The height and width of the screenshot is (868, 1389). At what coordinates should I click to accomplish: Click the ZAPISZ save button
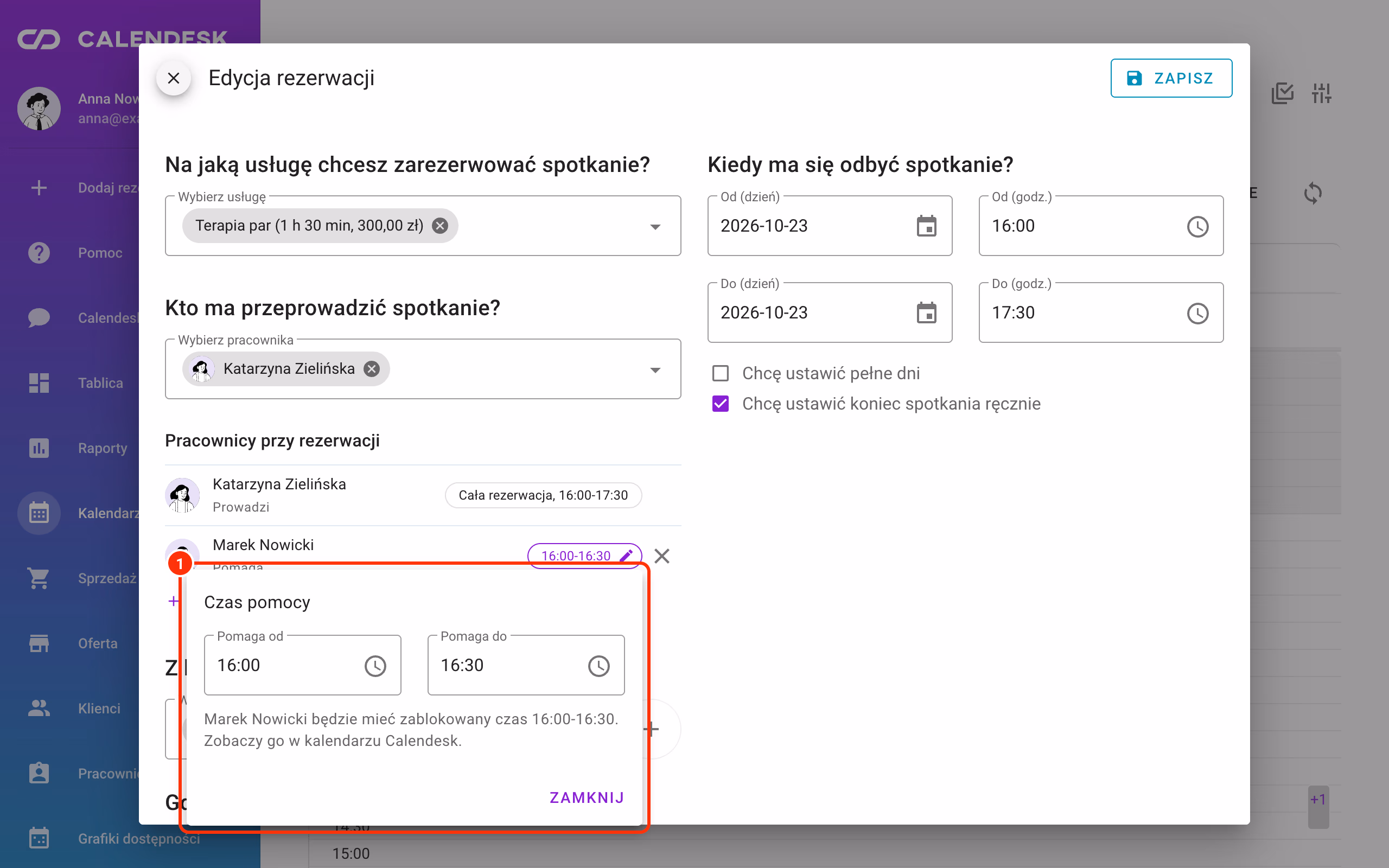(1171, 78)
